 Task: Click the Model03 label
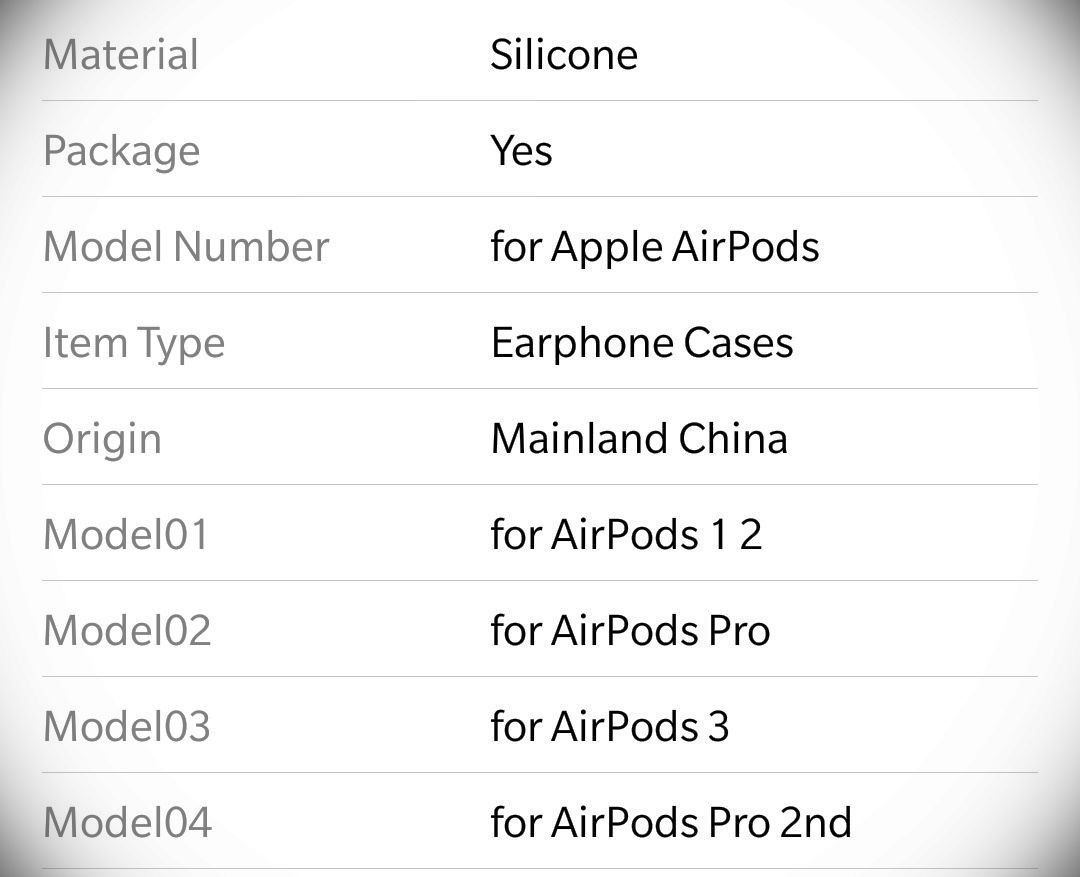127,726
